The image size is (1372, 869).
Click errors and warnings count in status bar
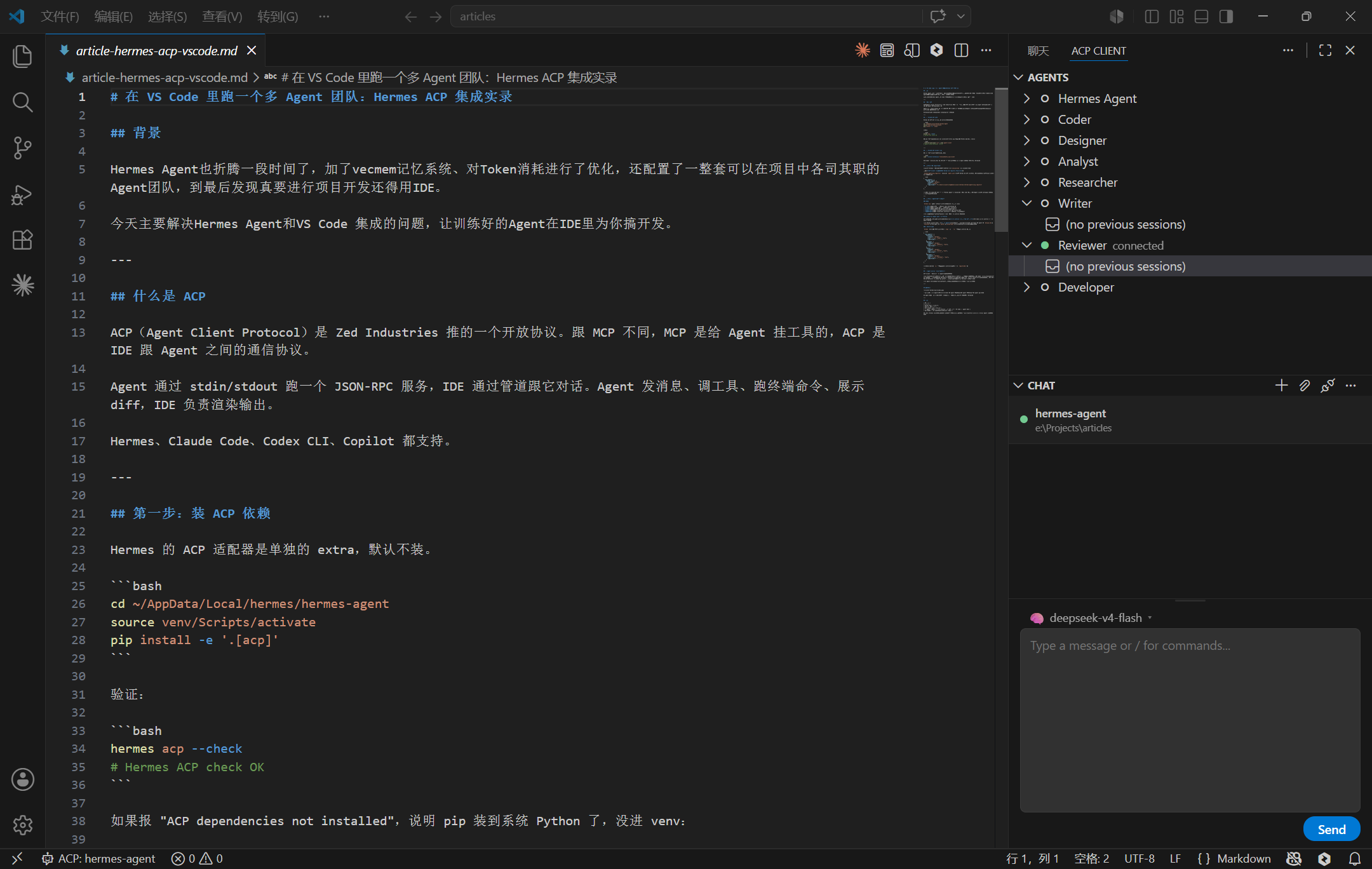click(197, 859)
